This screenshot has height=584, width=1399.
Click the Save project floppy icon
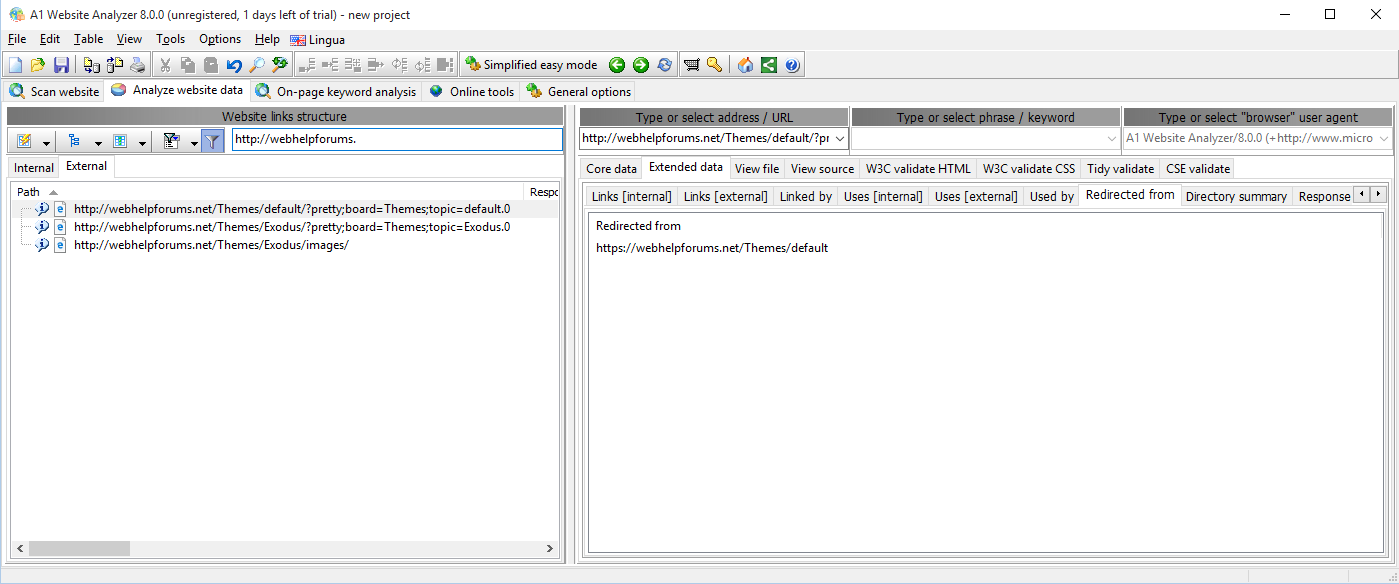tap(61, 65)
